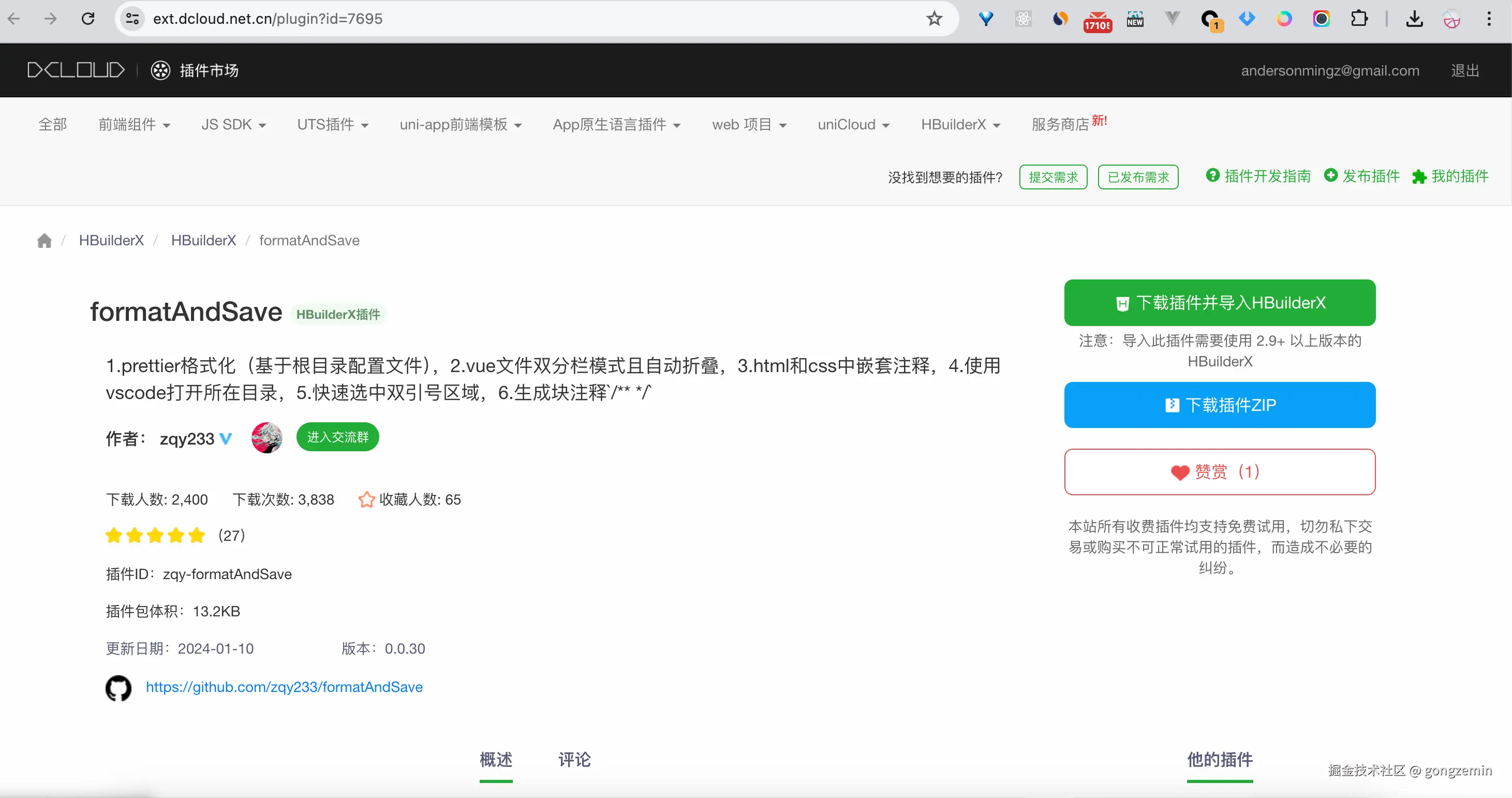
Task: Reload the page using refresh icon
Action: [x=88, y=19]
